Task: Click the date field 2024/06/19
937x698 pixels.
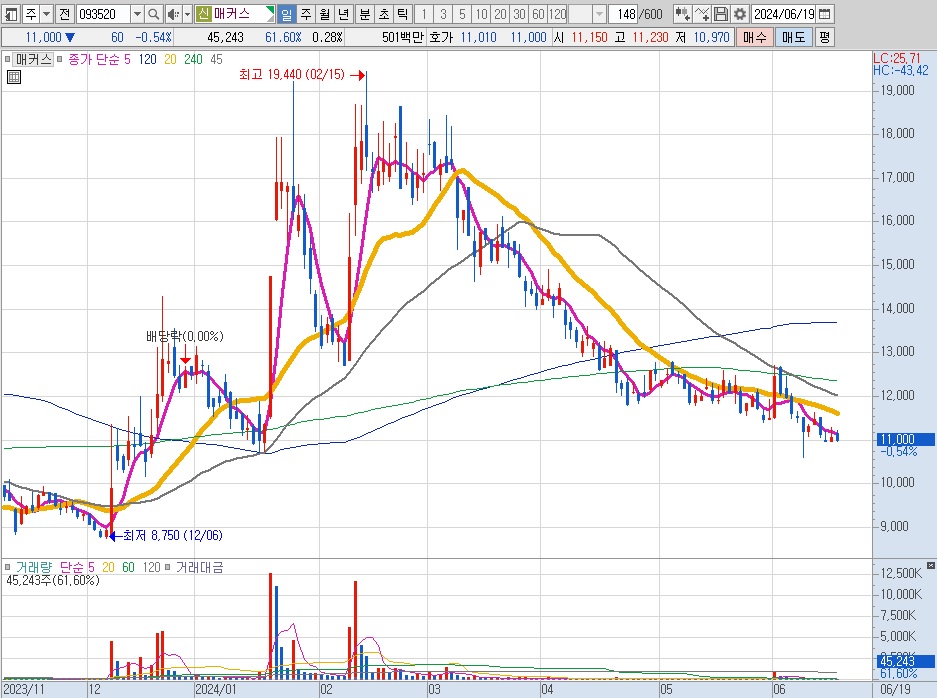Action: pyautogui.click(x=783, y=14)
